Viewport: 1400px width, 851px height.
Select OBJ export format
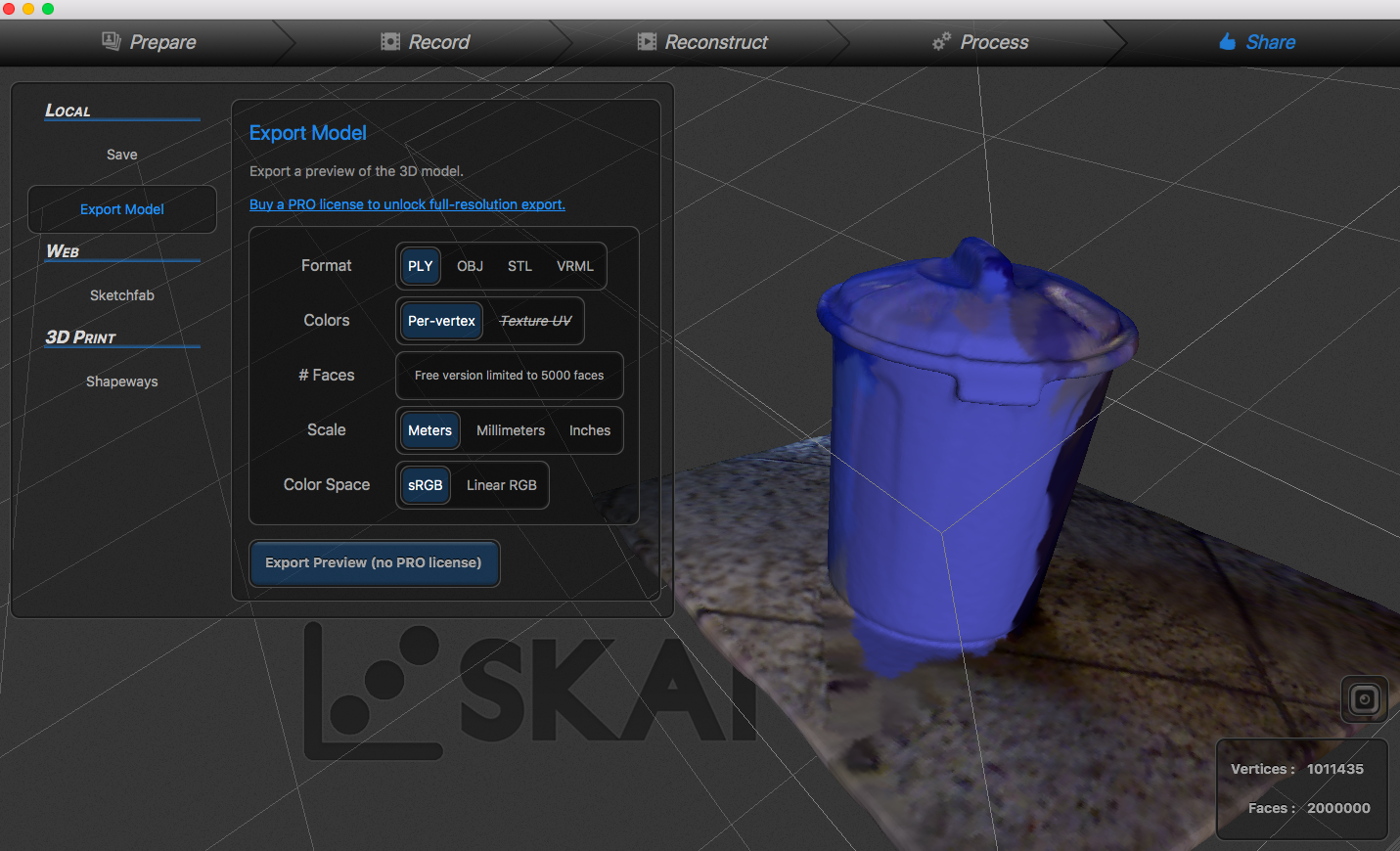click(x=470, y=266)
